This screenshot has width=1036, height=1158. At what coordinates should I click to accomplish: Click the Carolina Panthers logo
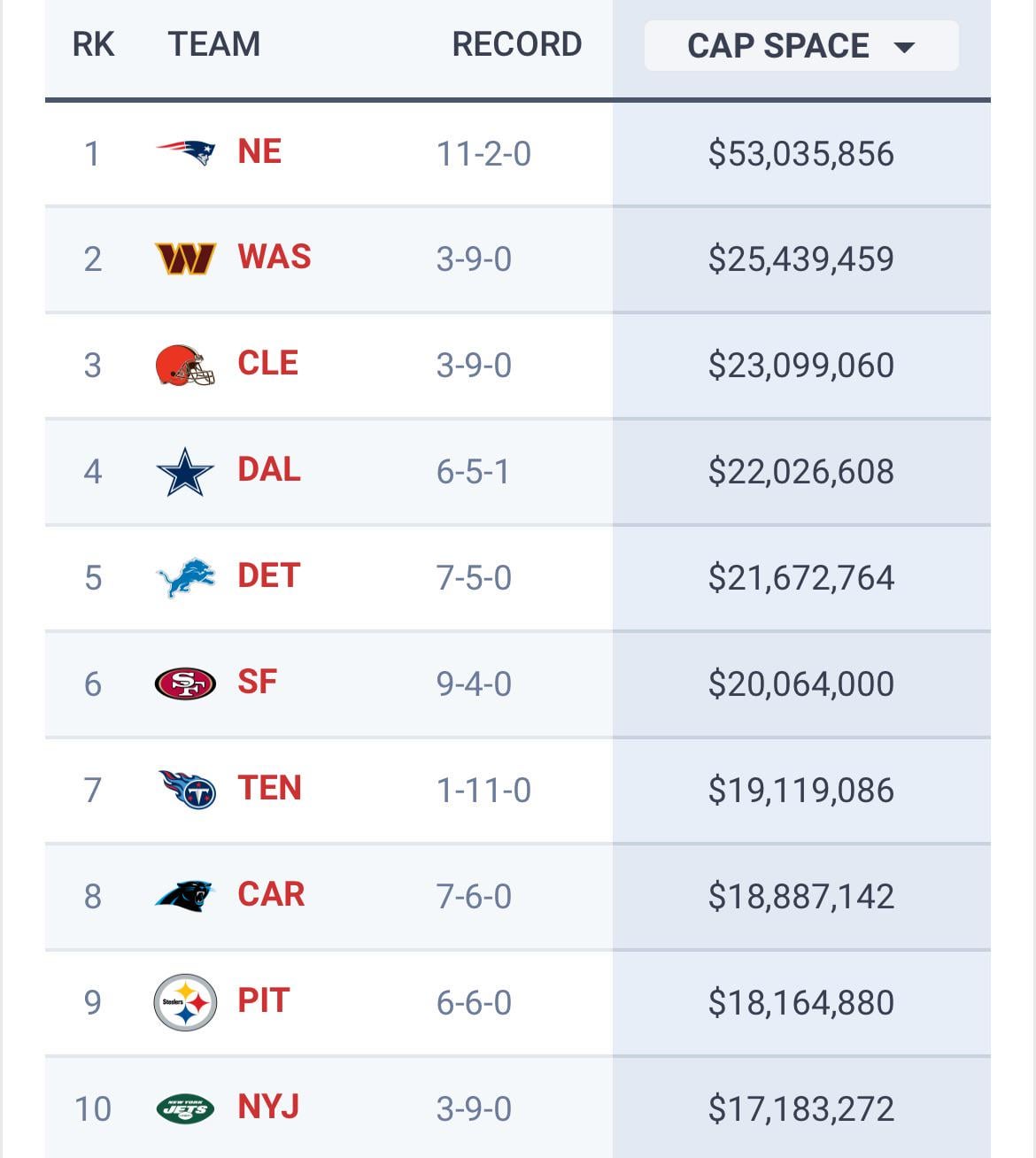pyautogui.click(x=185, y=896)
